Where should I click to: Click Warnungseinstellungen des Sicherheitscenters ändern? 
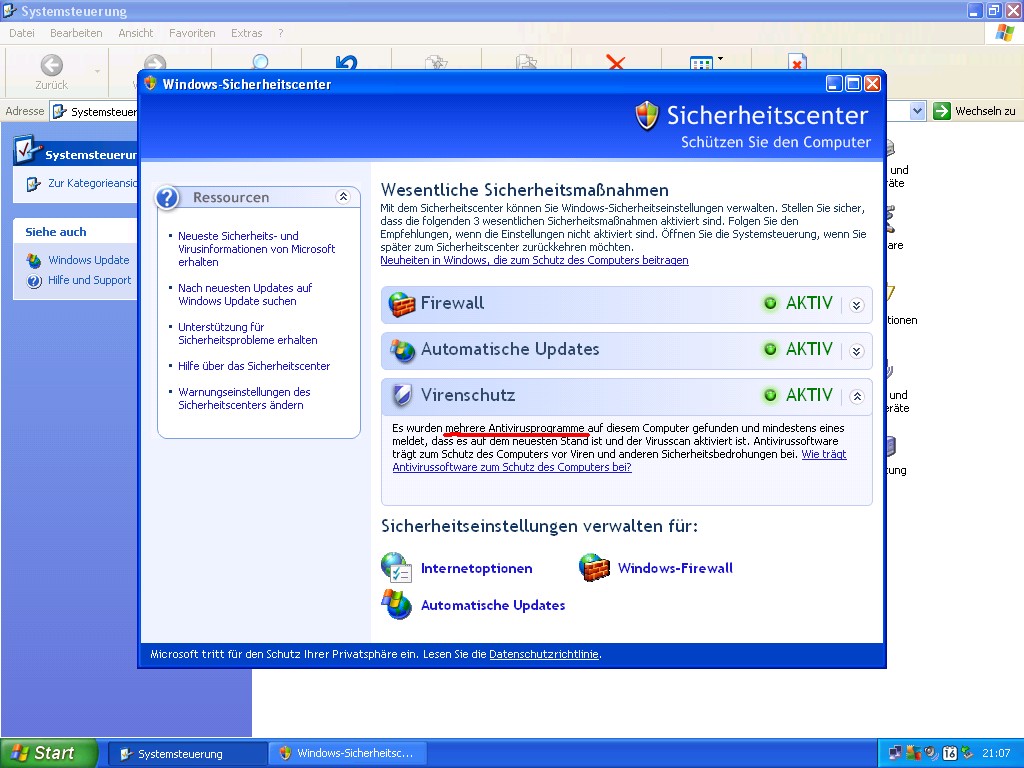244,398
